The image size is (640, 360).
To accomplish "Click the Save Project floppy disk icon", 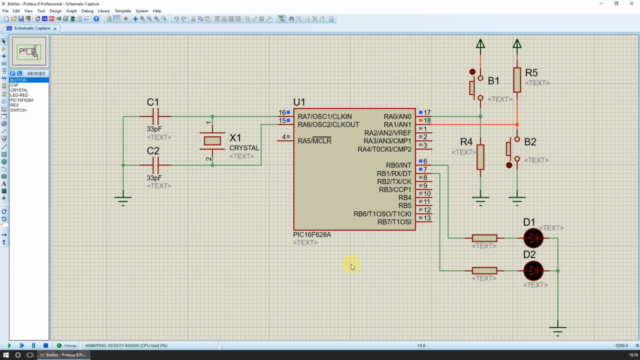I will (x=21, y=19).
